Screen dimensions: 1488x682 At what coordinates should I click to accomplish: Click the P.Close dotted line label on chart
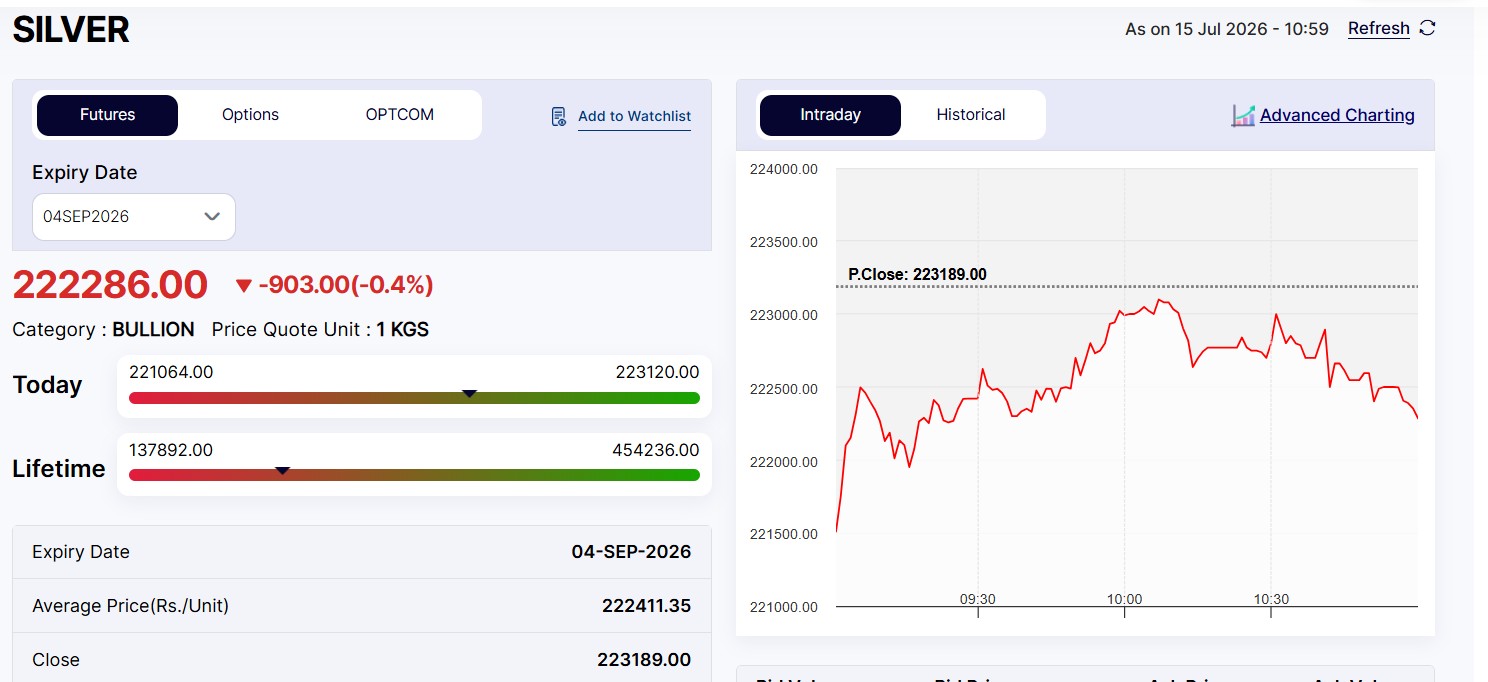pos(917,274)
